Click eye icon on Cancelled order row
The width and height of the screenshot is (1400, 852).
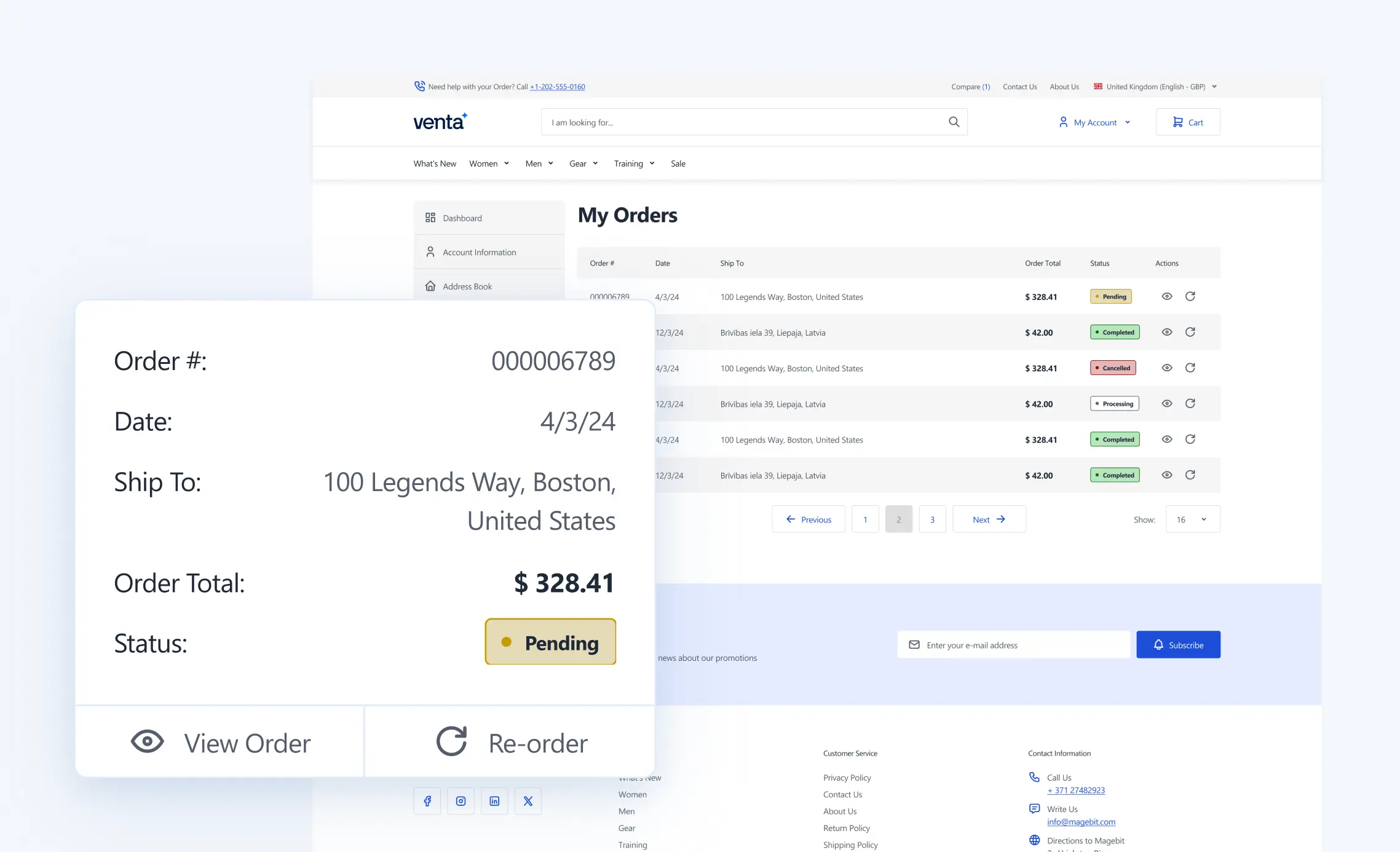pos(1166,368)
